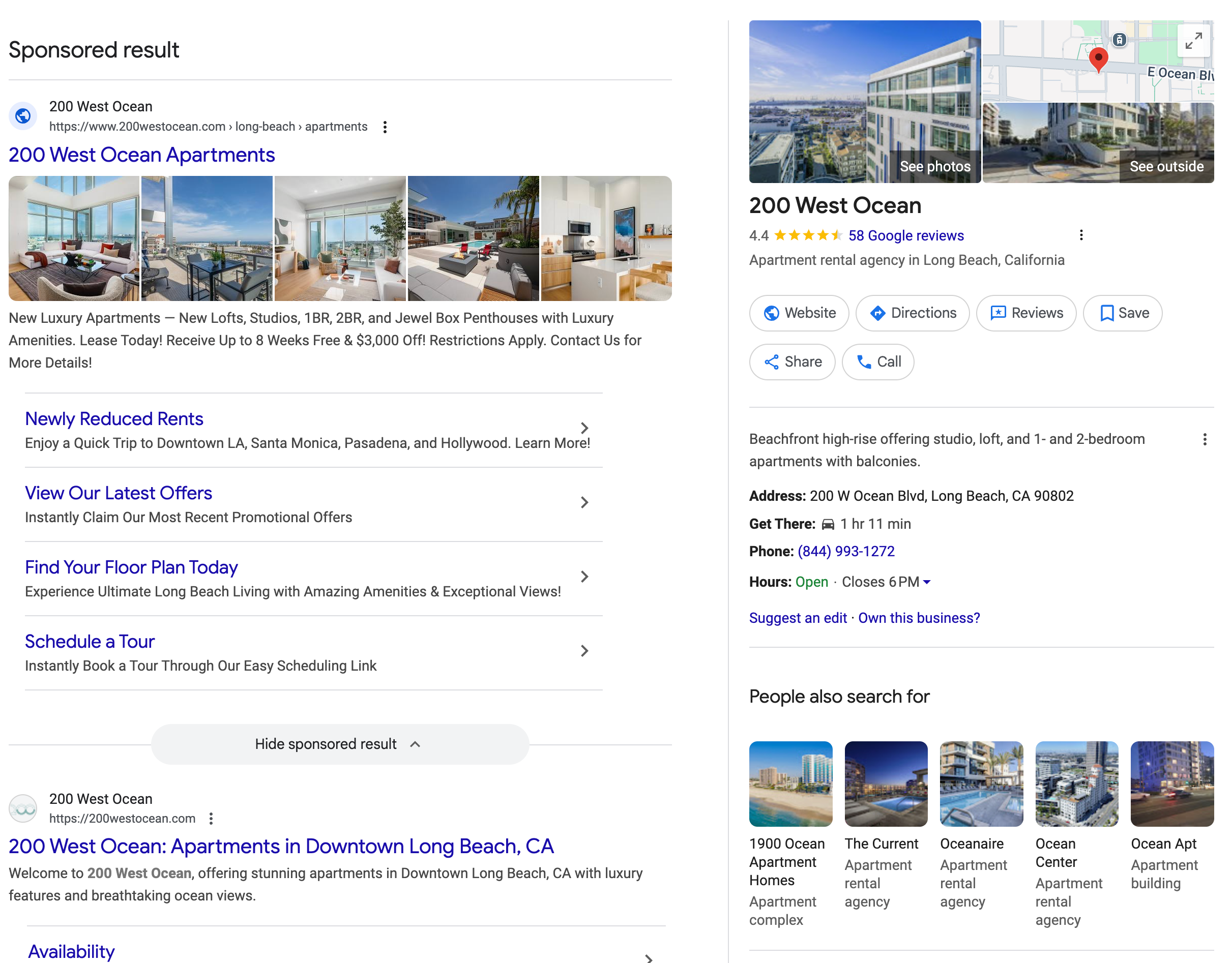
Task: Click Suggest an edit link
Action: [x=798, y=618]
